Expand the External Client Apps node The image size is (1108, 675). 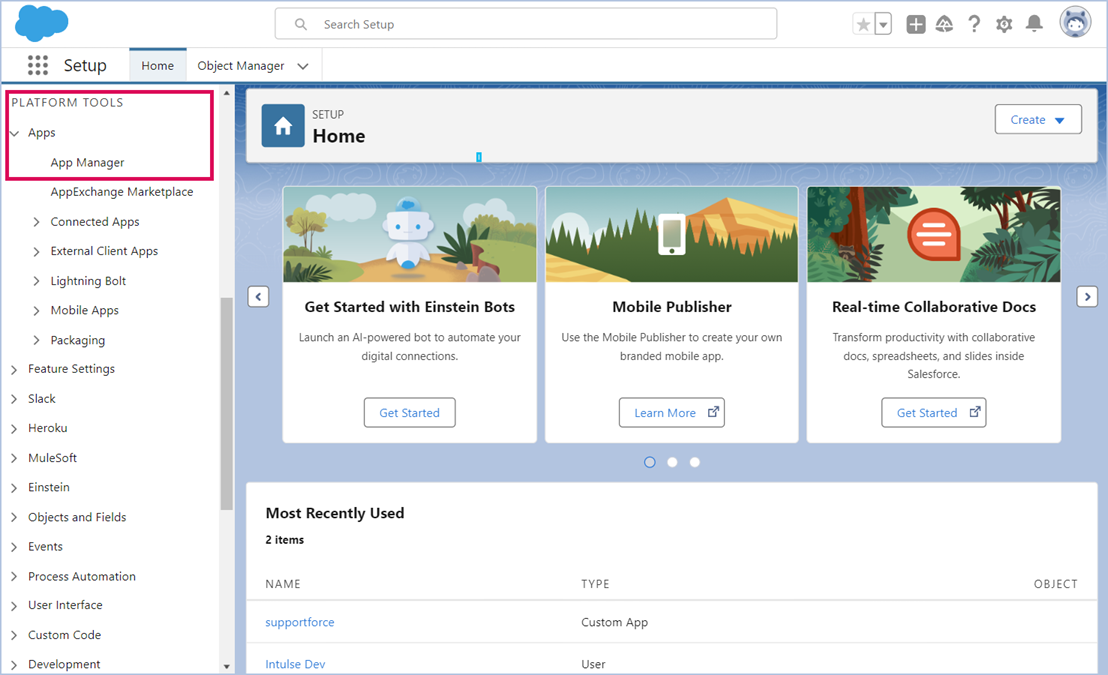[x=36, y=252]
